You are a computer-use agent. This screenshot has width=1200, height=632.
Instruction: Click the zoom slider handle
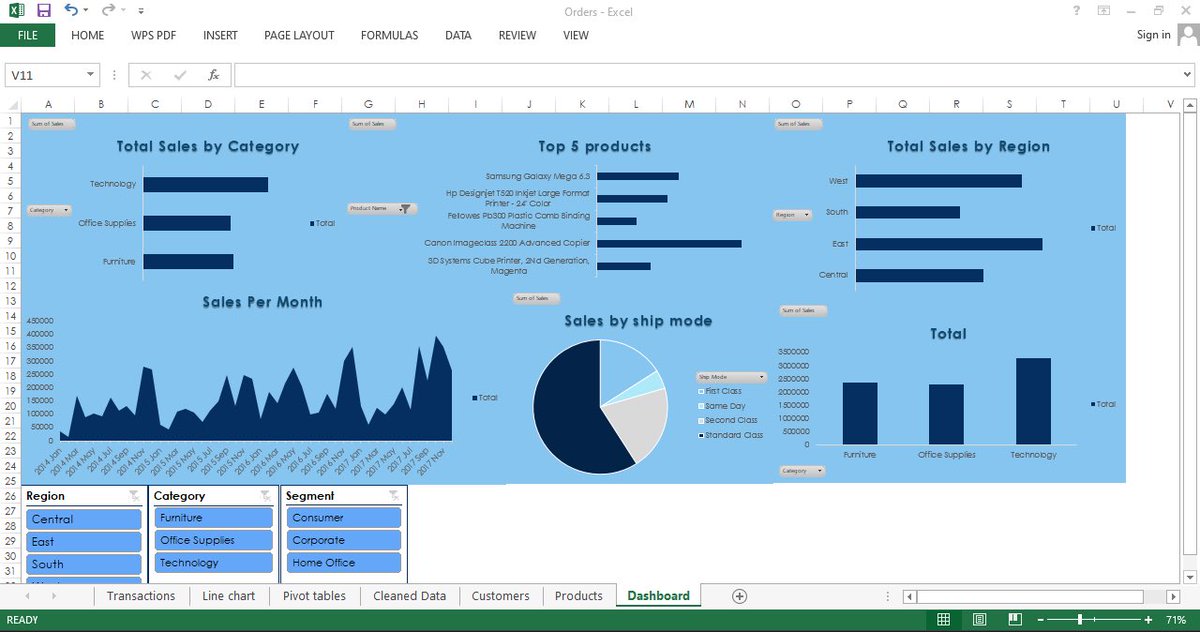[x=1079, y=620]
